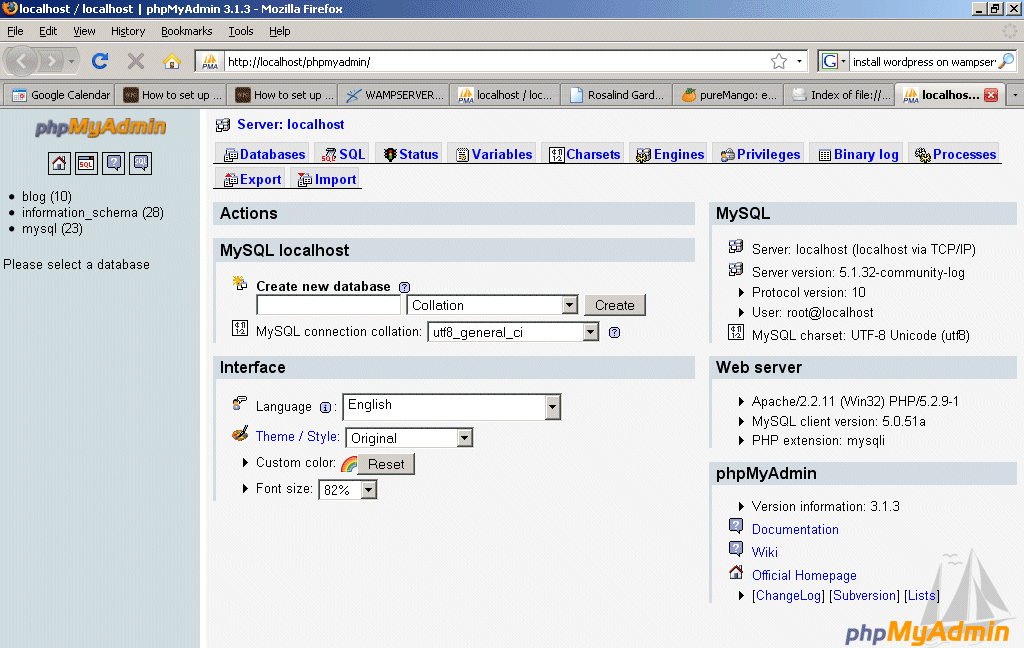Open the Bookmarks menu
Screen dimensions: 1024x648
point(187,31)
